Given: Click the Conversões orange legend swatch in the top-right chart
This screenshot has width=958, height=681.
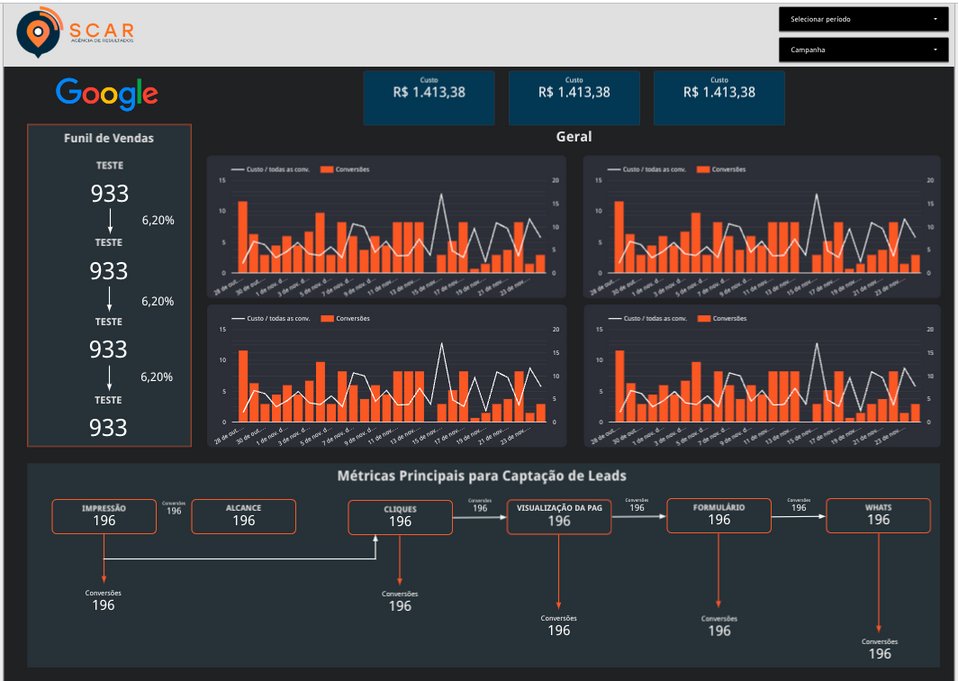Looking at the screenshot, I should (x=703, y=169).
